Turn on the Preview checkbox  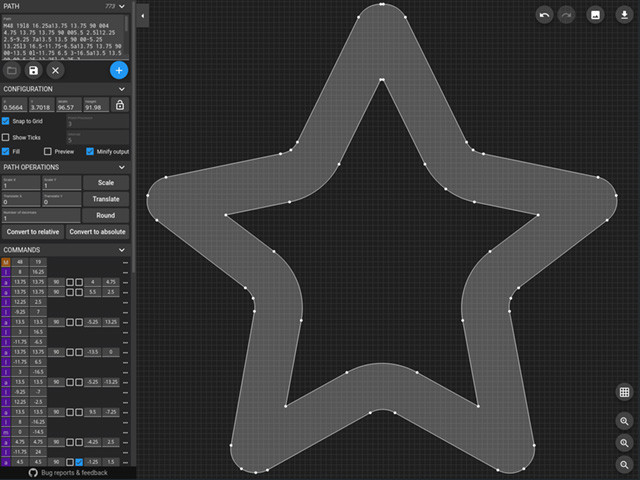47,151
